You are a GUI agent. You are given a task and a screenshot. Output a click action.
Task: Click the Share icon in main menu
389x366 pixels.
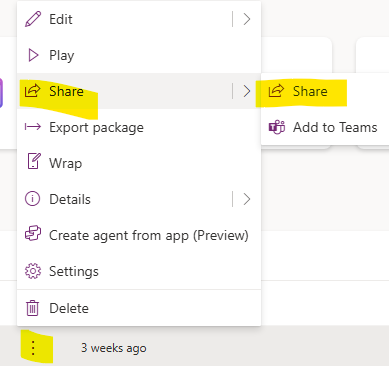pyautogui.click(x=33, y=91)
